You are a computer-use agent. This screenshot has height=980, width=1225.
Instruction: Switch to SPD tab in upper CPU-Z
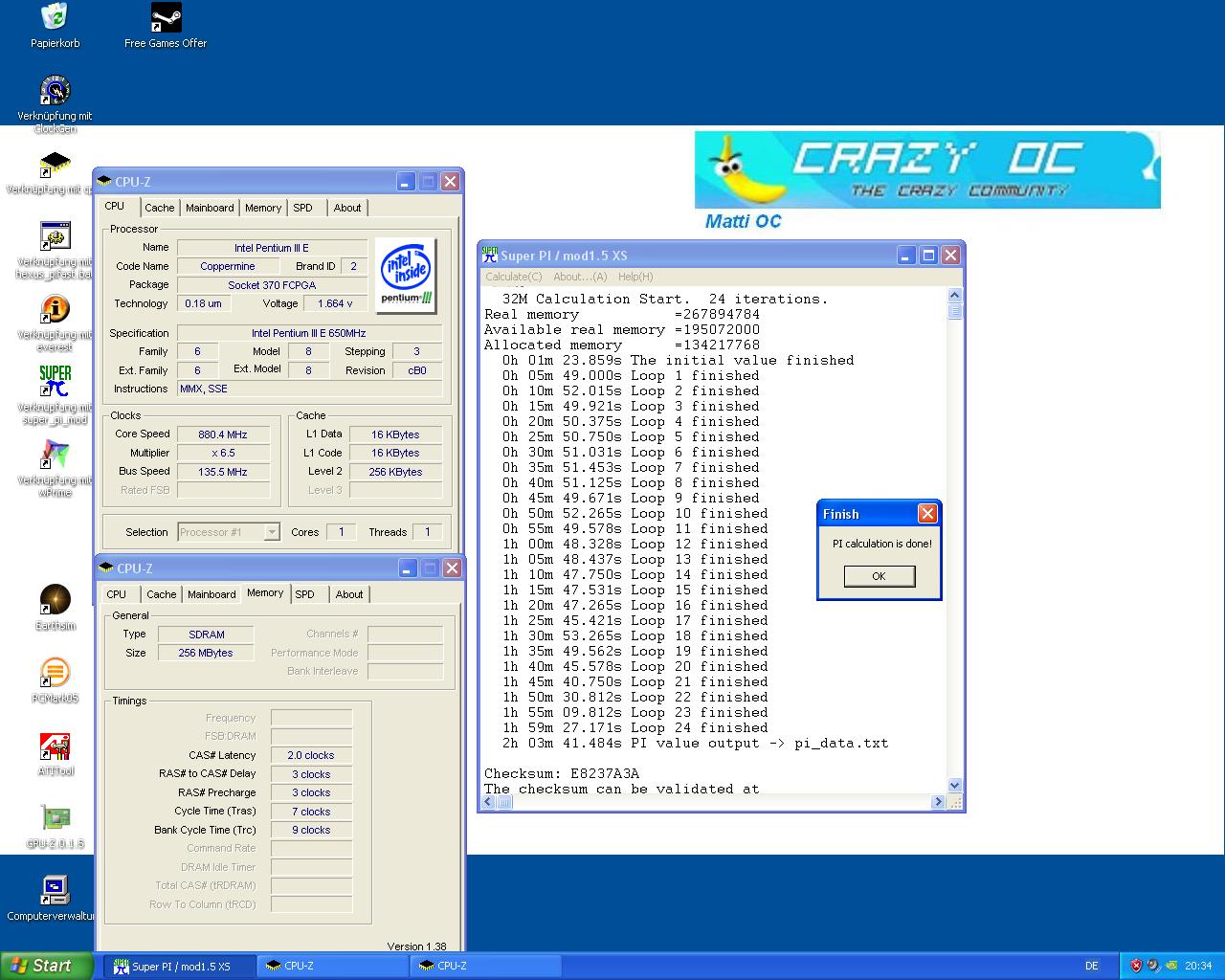302,208
